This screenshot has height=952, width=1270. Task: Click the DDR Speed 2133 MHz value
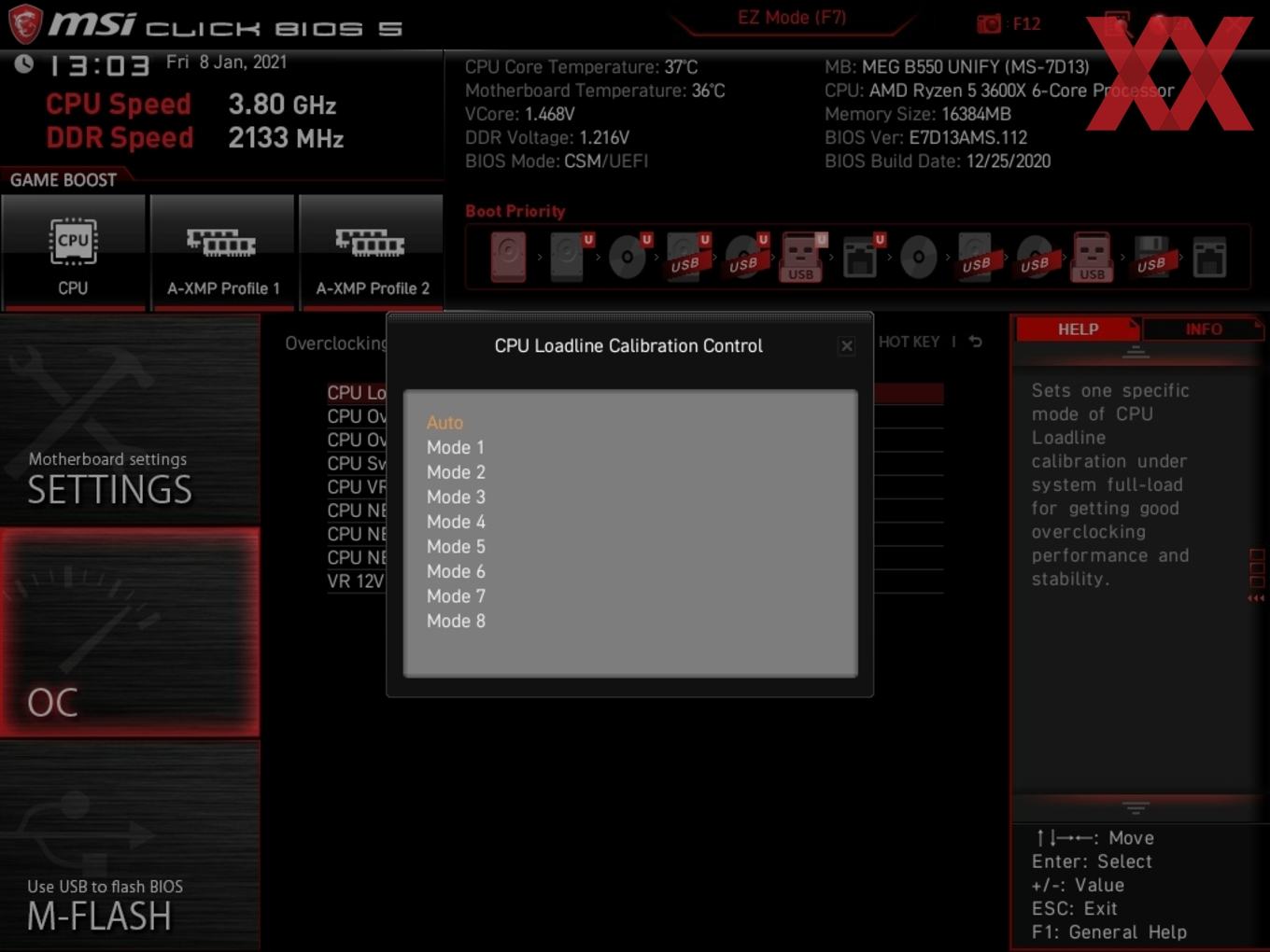click(286, 138)
